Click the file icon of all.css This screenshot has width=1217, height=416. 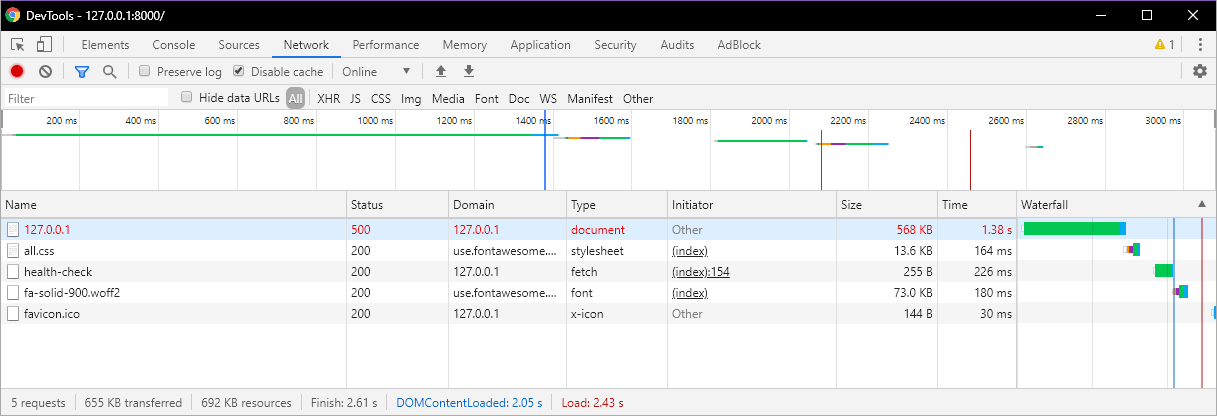click(x=13, y=251)
